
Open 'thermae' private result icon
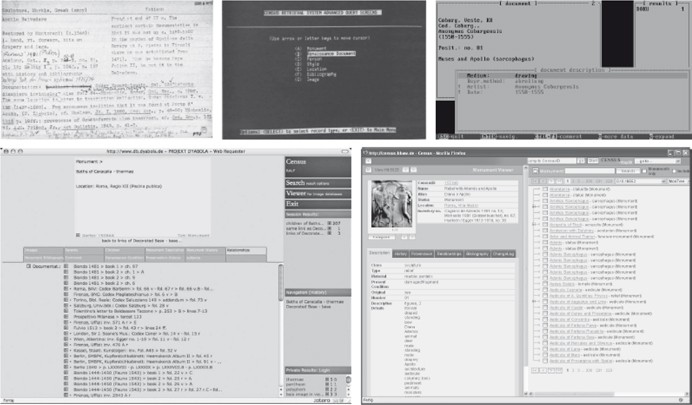click(327, 379)
